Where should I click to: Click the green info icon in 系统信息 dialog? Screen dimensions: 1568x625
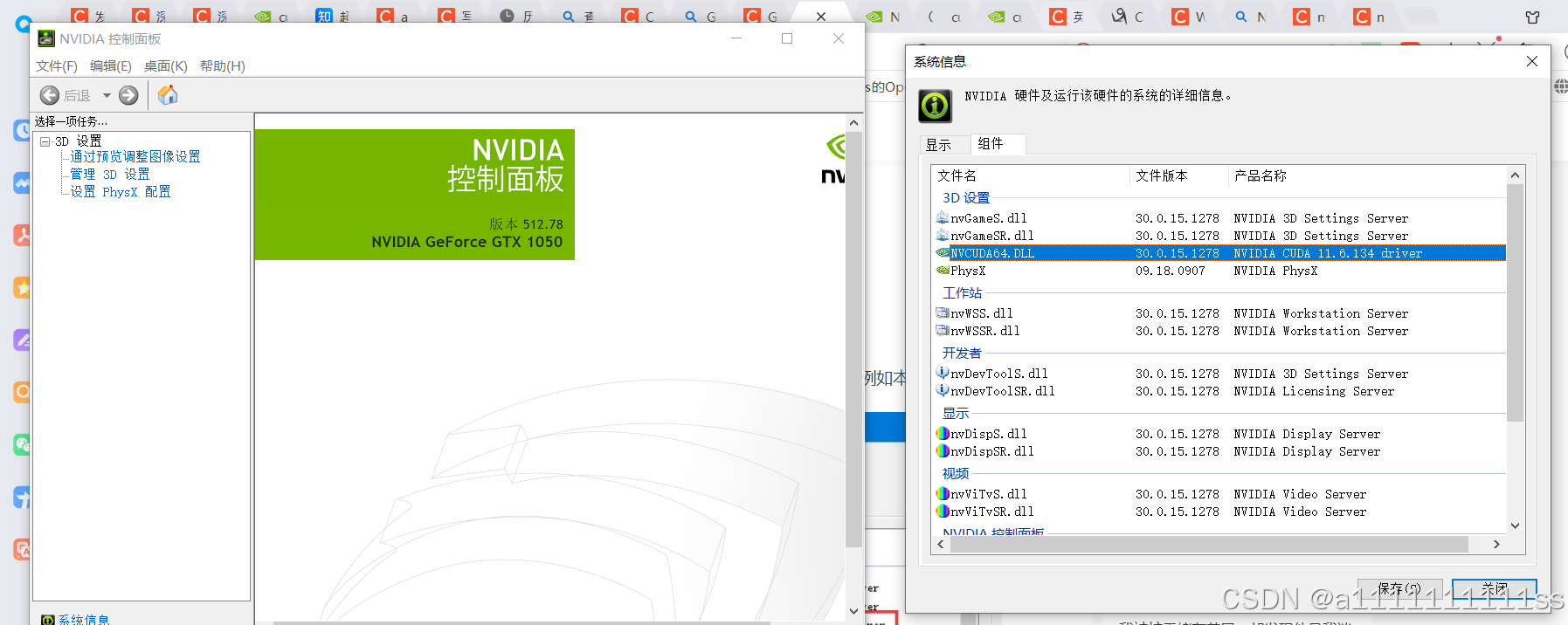coord(935,106)
